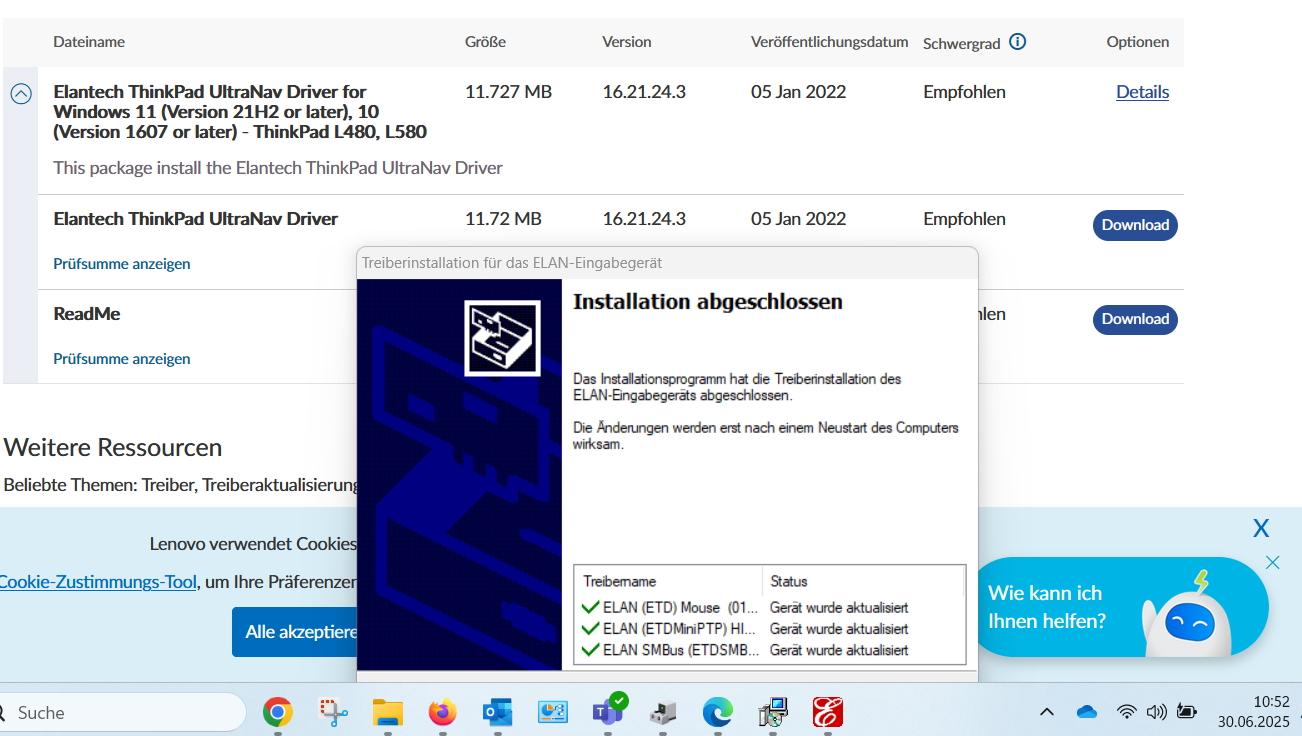Viewport: 1302px width, 736px height.
Task: Select the ELAN (ETD) Mouse driver row
Action: point(771,607)
